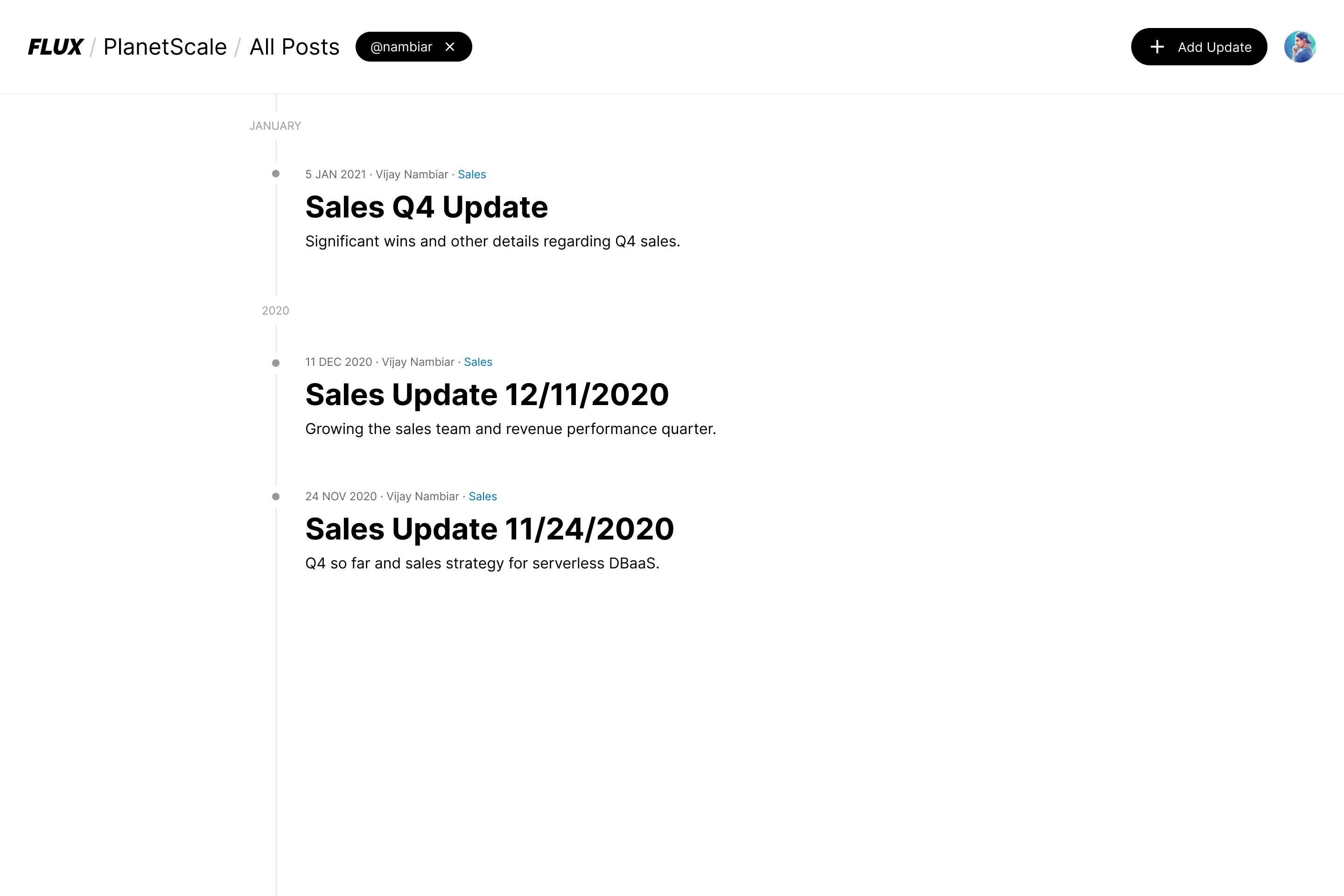1344x896 pixels.
Task: Open Sales Update 11/24/2020 post
Action: (x=489, y=529)
